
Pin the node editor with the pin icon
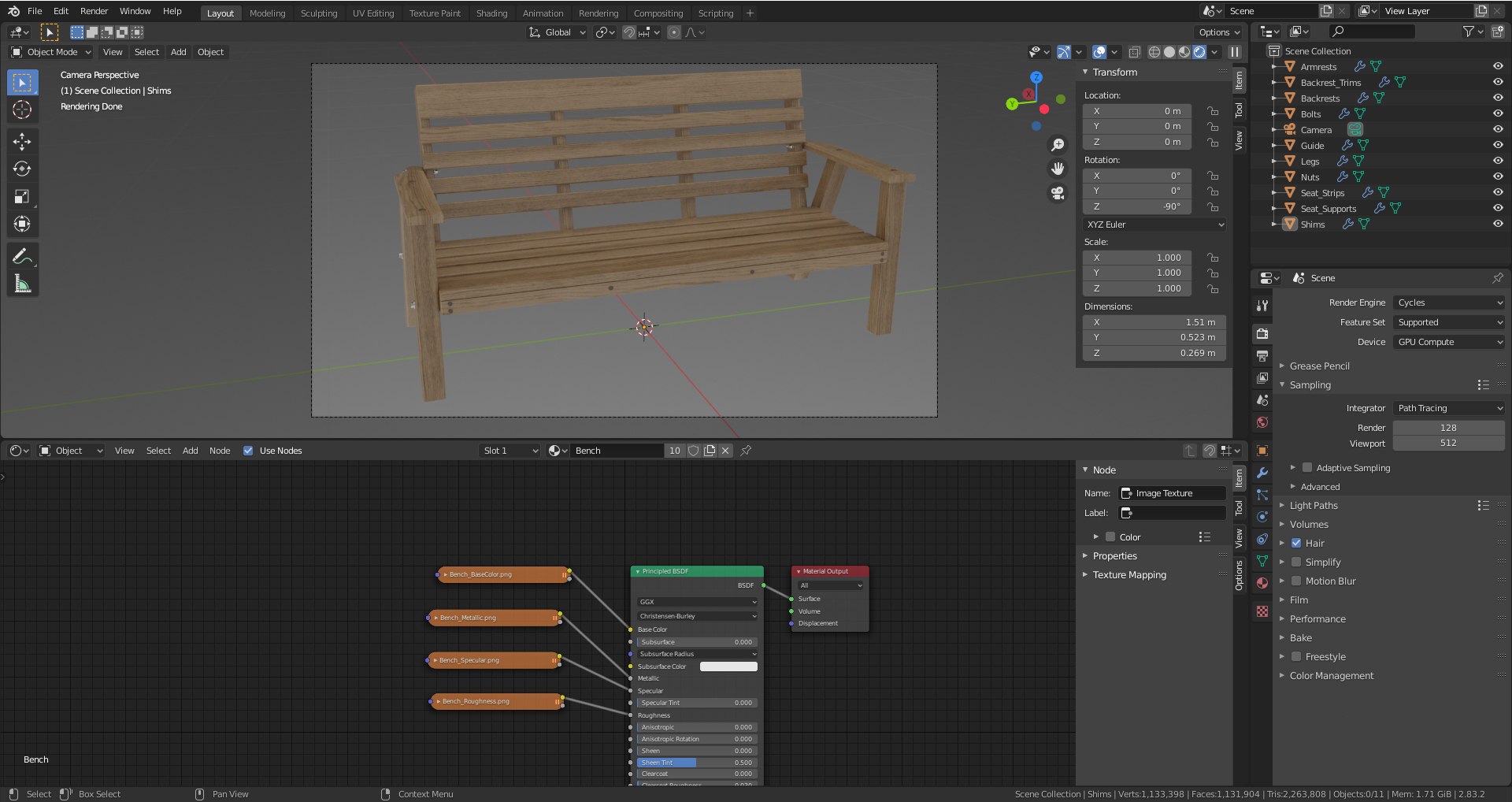pyautogui.click(x=746, y=451)
